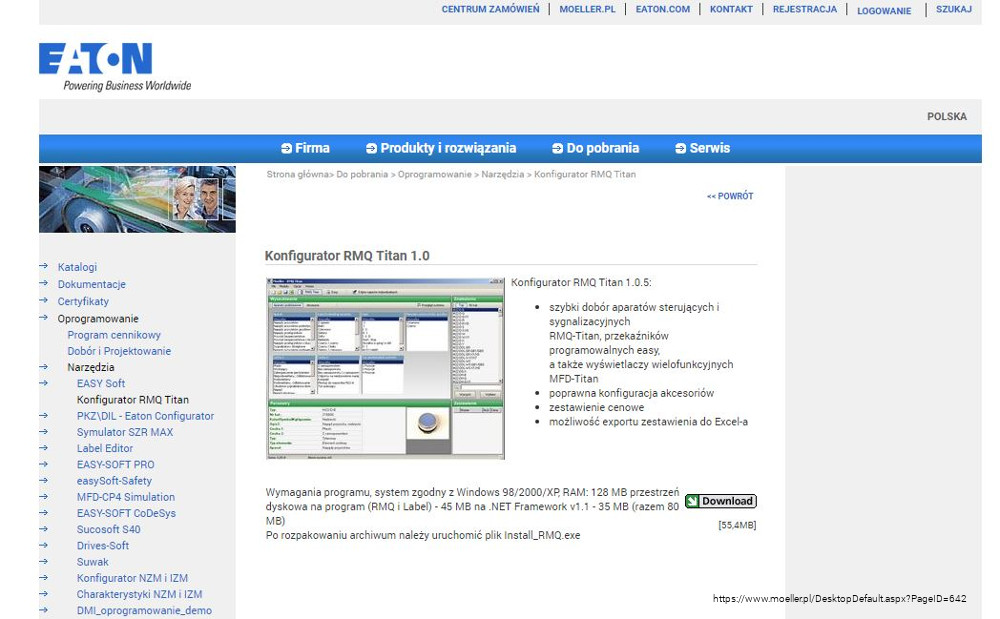Open the Do pobrania menu
1000x619 pixels.
pyautogui.click(x=602, y=149)
